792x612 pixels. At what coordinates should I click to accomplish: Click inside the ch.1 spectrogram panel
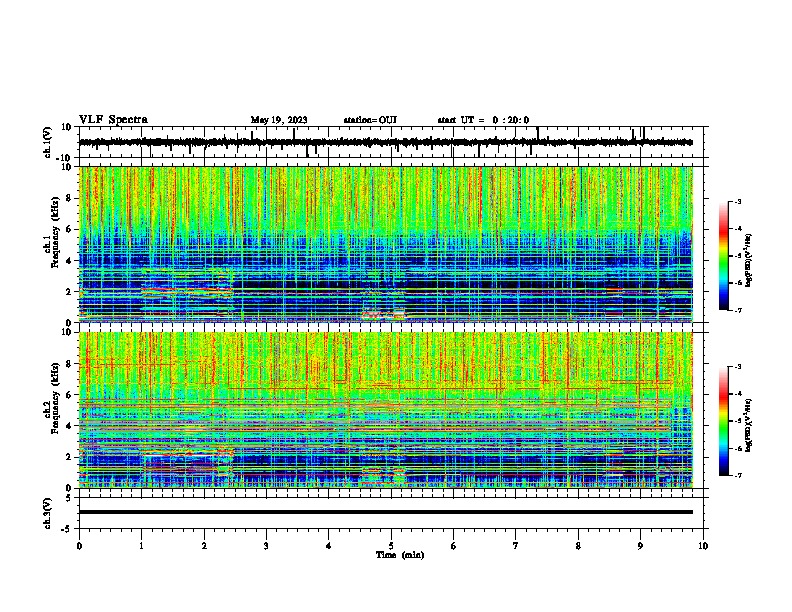[386, 244]
